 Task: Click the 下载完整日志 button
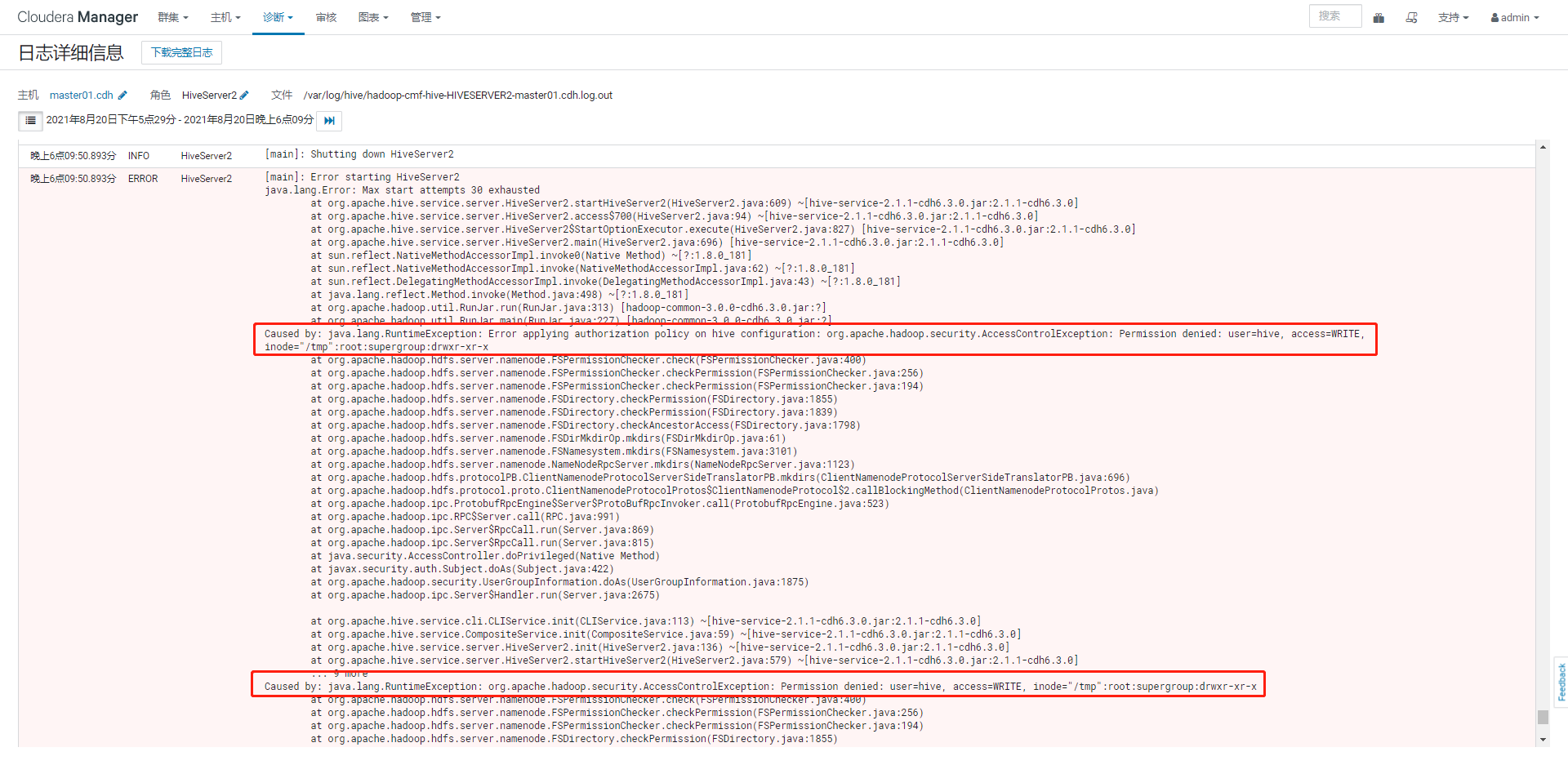[181, 51]
